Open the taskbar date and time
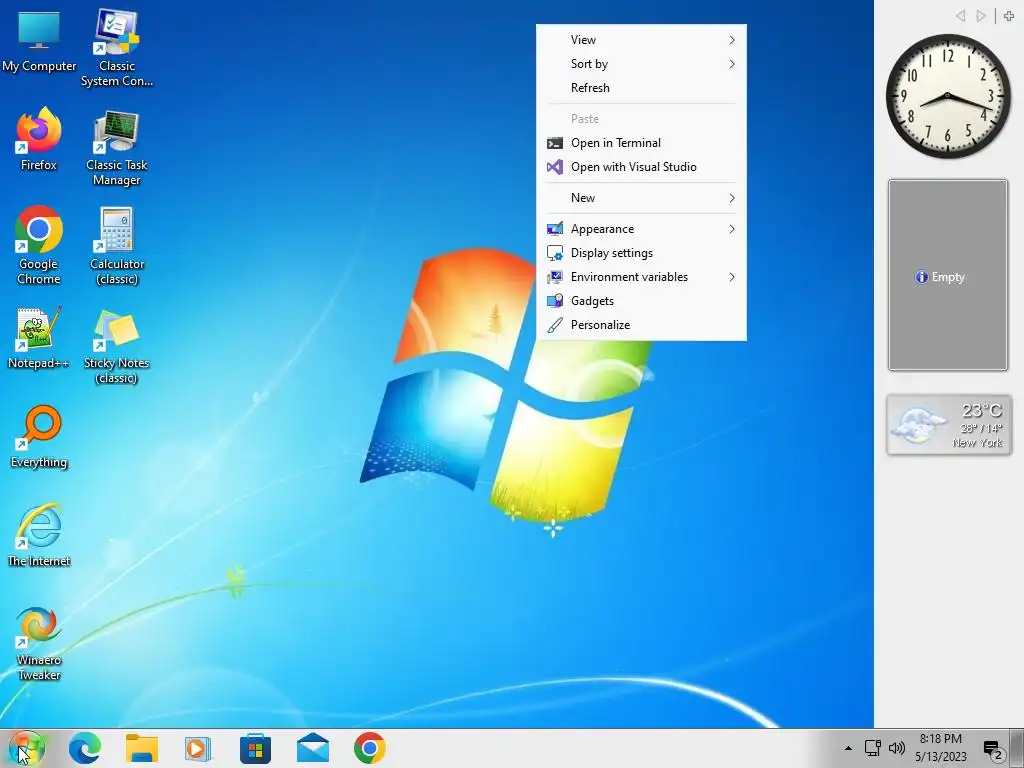This screenshot has width=1024, height=768. click(x=940, y=748)
